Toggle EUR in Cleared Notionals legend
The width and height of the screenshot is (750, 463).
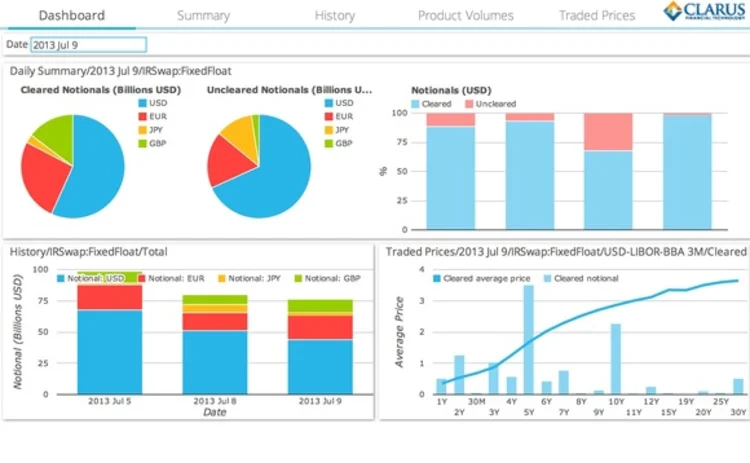[x=153, y=116]
